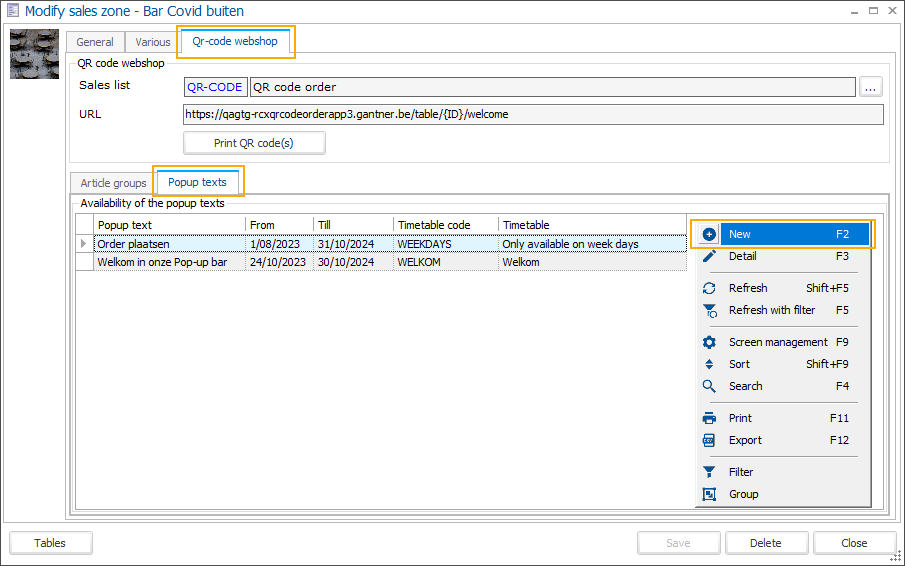Click the Sort arrows icon

[709, 364]
